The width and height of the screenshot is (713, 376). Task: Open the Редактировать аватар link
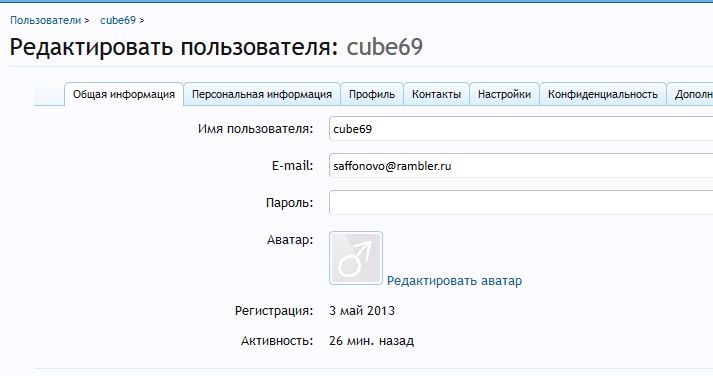pos(454,281)
